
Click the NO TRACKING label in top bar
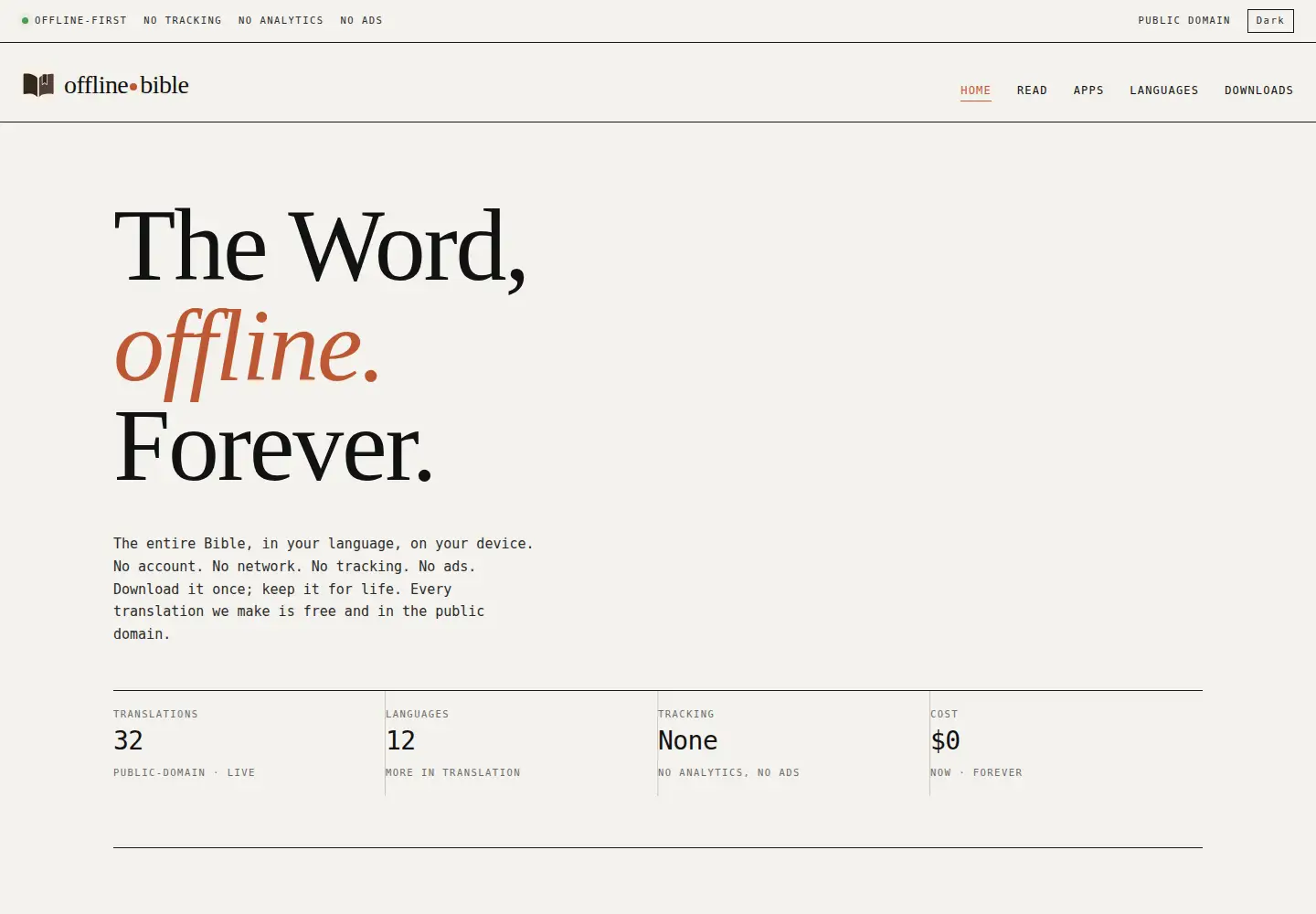point(182,20)
